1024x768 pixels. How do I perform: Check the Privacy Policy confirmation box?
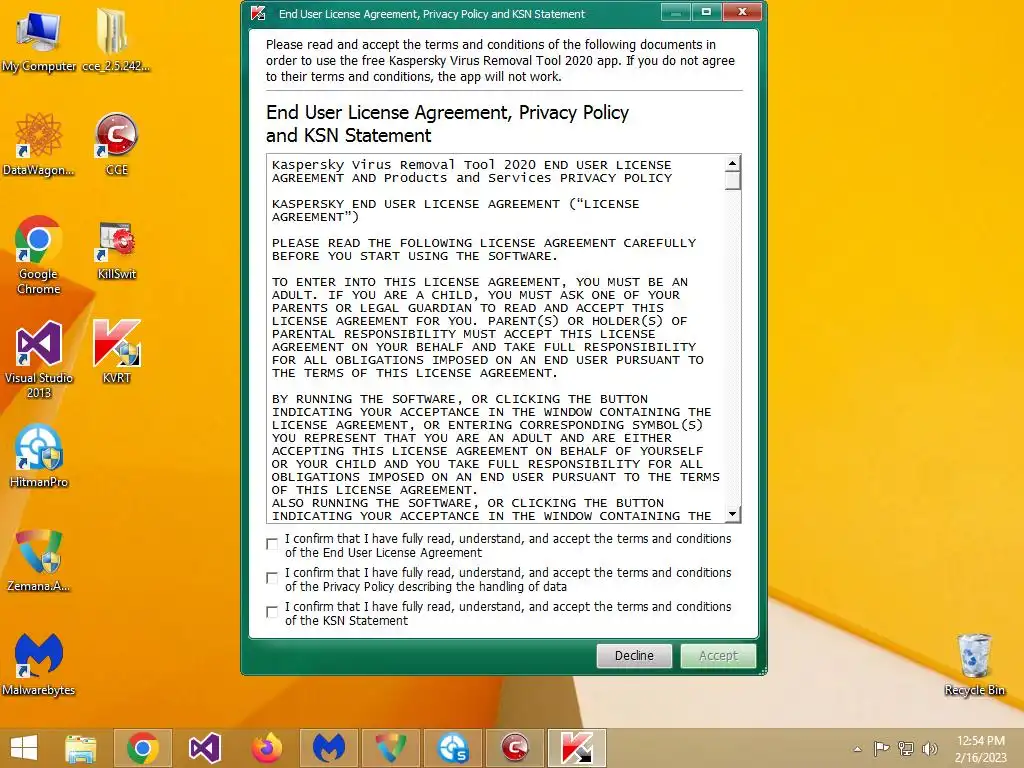click(x=272, y=578)
